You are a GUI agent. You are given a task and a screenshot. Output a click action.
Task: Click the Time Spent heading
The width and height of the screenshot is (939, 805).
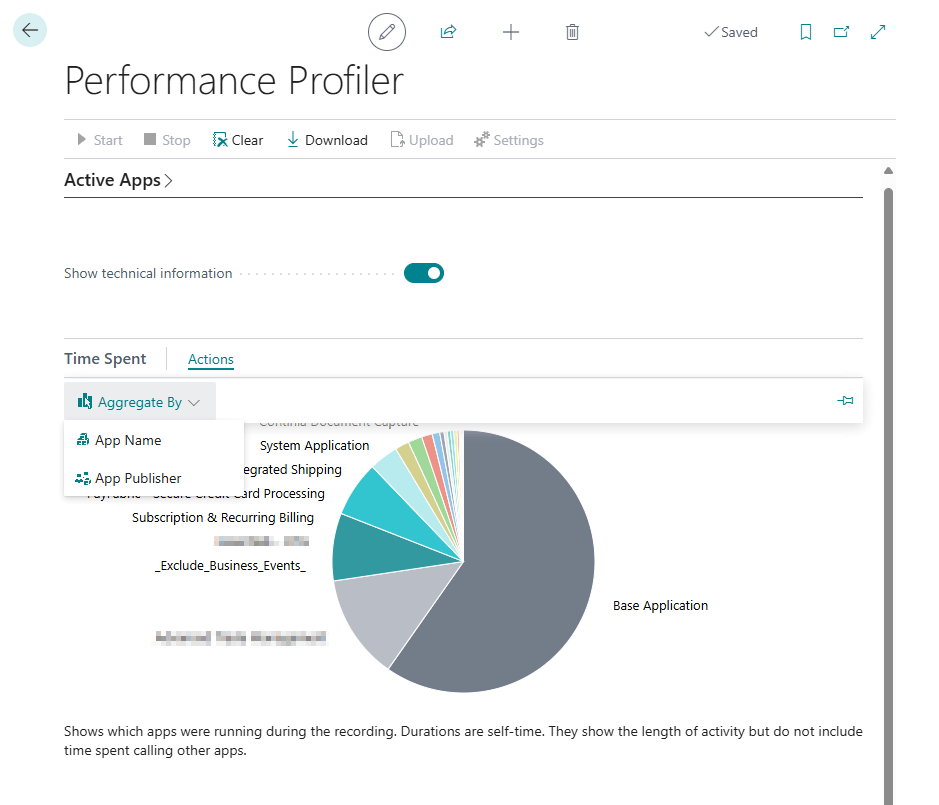tap(105, 359)
